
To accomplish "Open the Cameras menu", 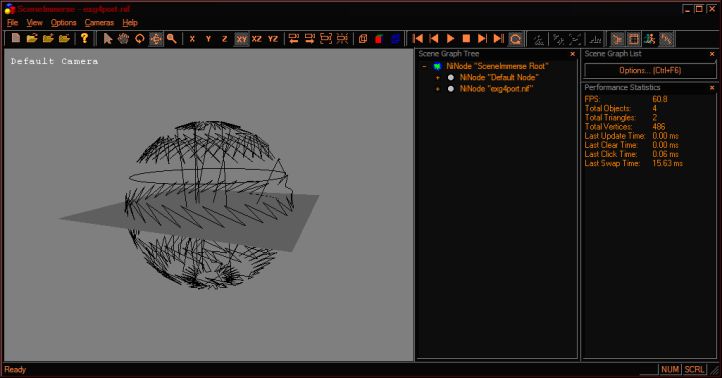I will [99, 23].
